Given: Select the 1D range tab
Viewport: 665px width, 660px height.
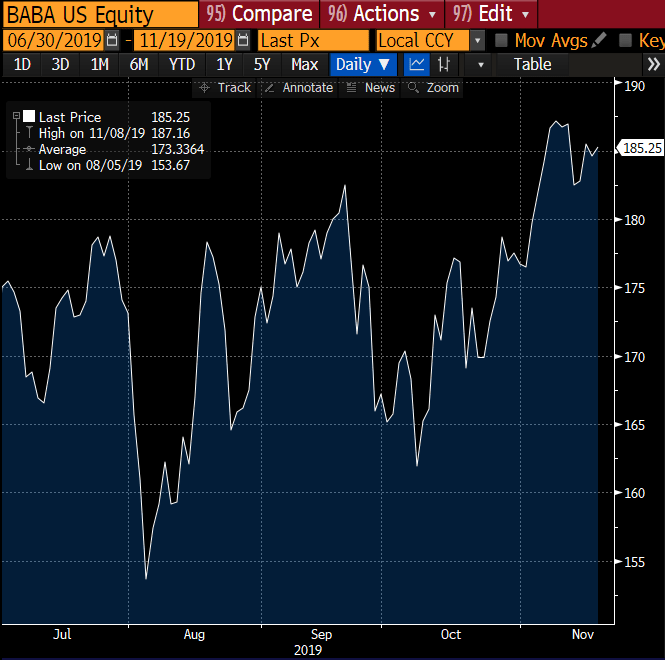Looking at the screenshot, I should (22, 64).
